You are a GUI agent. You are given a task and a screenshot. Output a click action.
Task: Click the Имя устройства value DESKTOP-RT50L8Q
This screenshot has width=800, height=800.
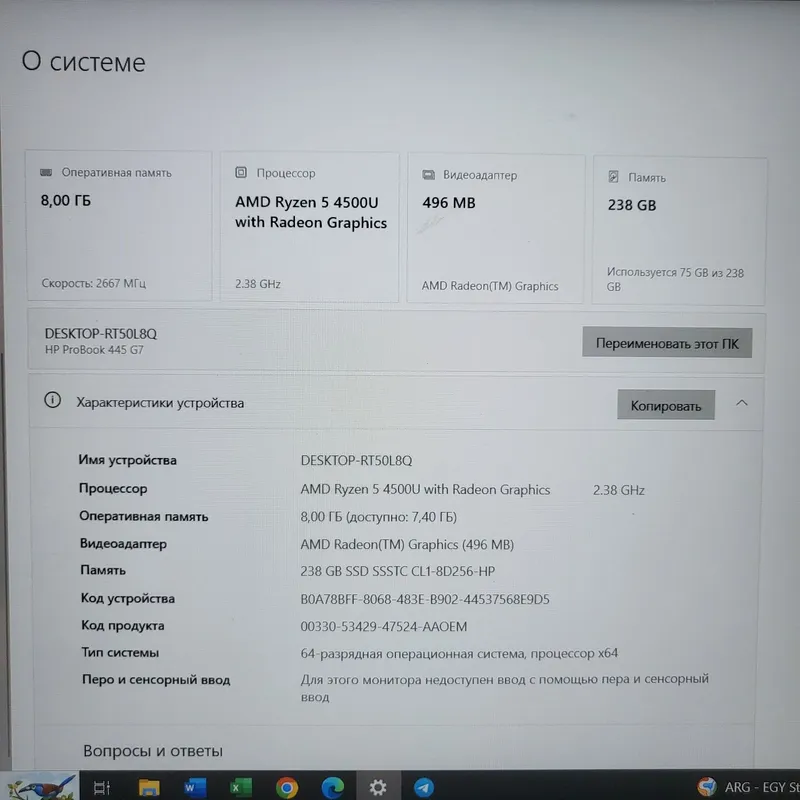356,461
